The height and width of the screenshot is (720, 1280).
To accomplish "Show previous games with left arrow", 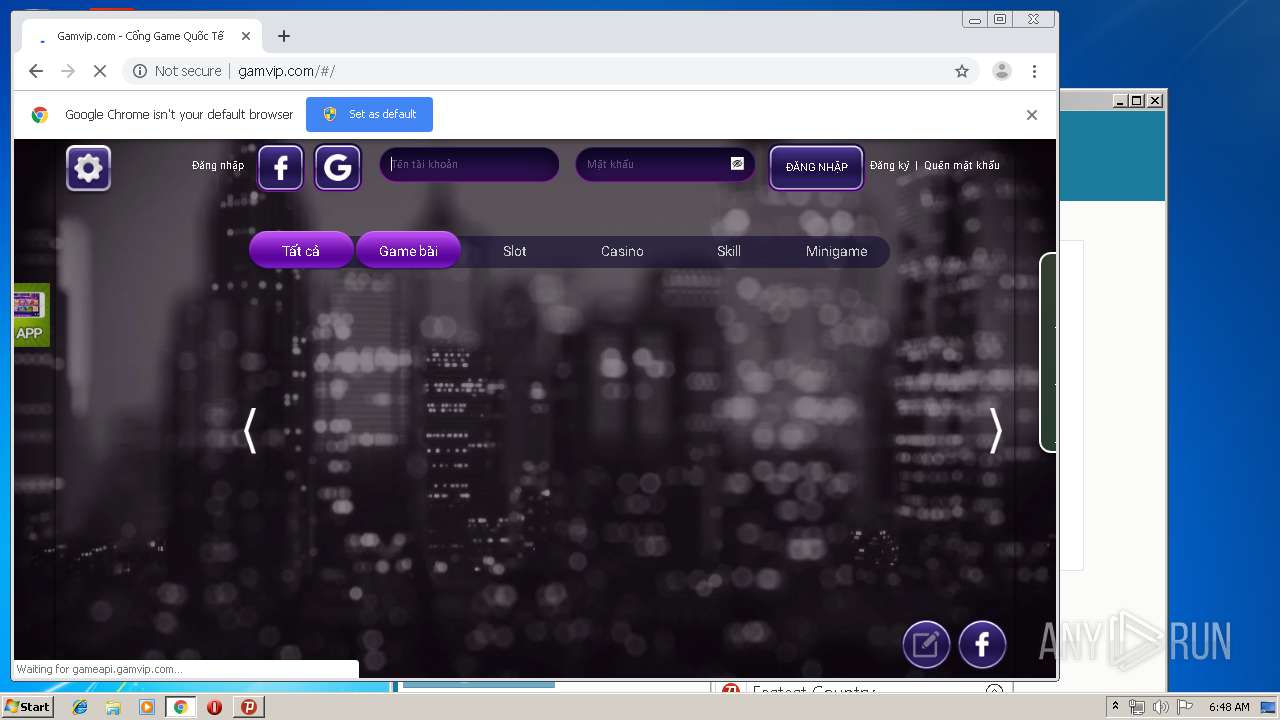I will coord(250,431).
